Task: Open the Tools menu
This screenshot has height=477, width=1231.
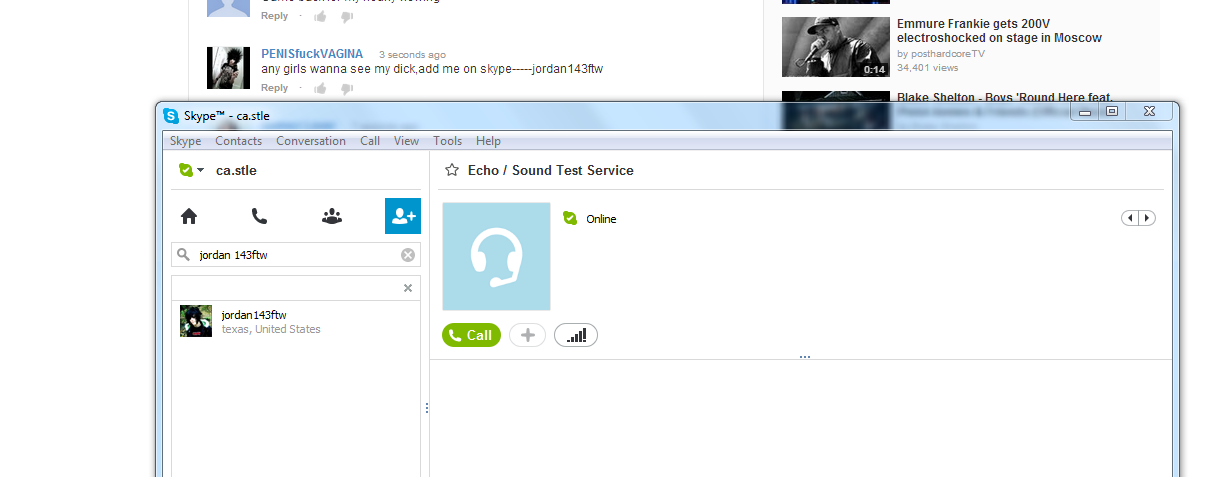Action: pyautogui.click(x=448, y=141)
